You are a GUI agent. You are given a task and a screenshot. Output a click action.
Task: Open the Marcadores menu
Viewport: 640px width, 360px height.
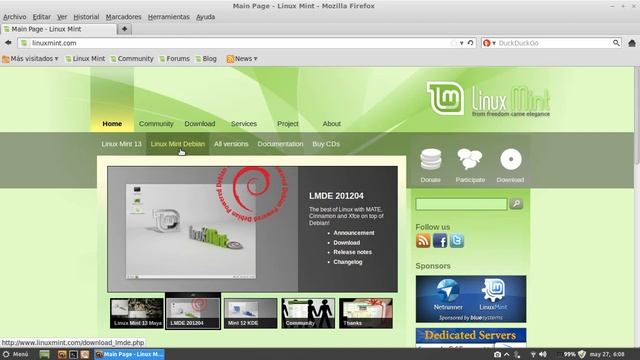[123, 17]
